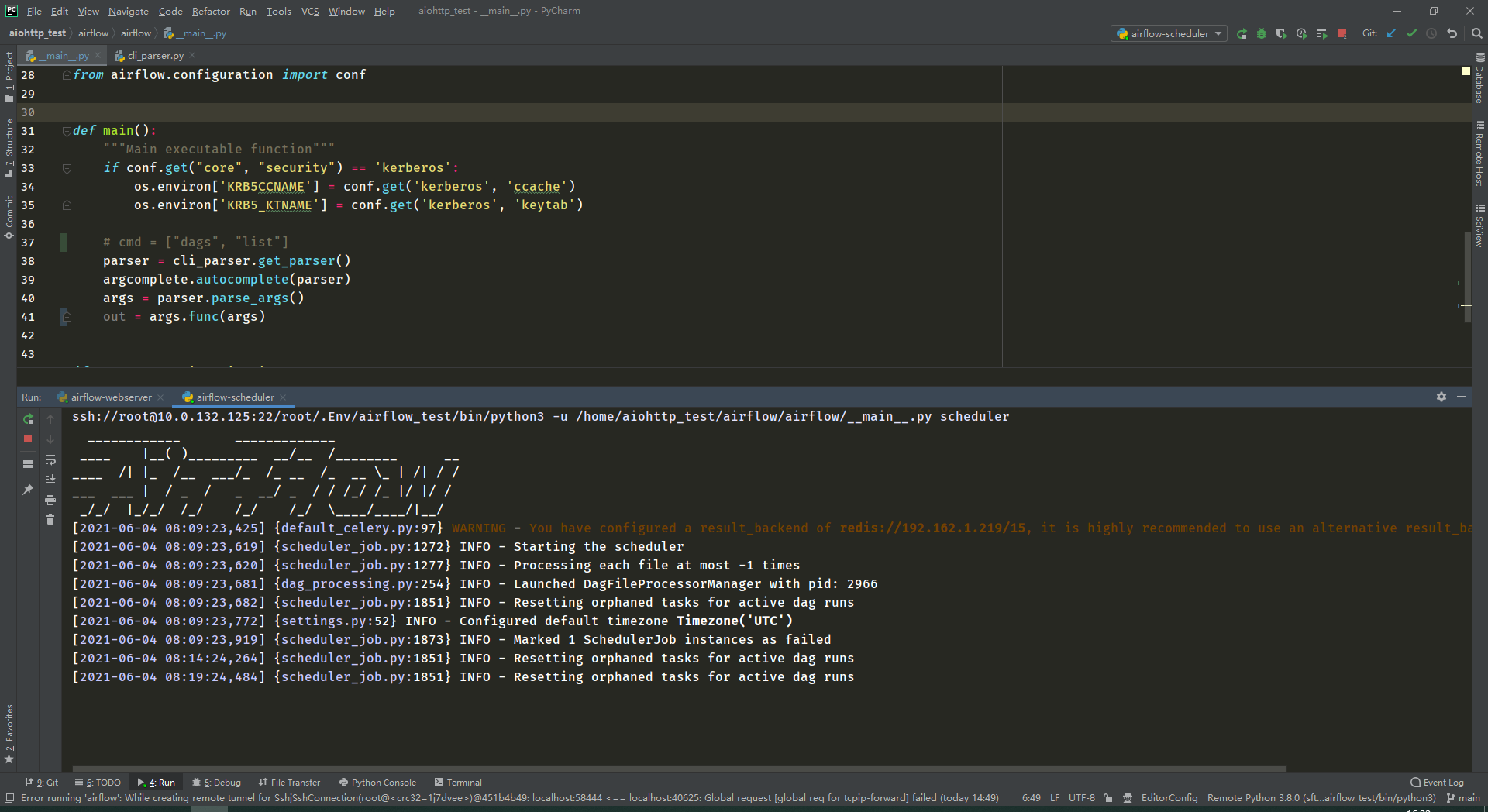Open the Debug tool window

pyautogui.click(x=216, y=783)
